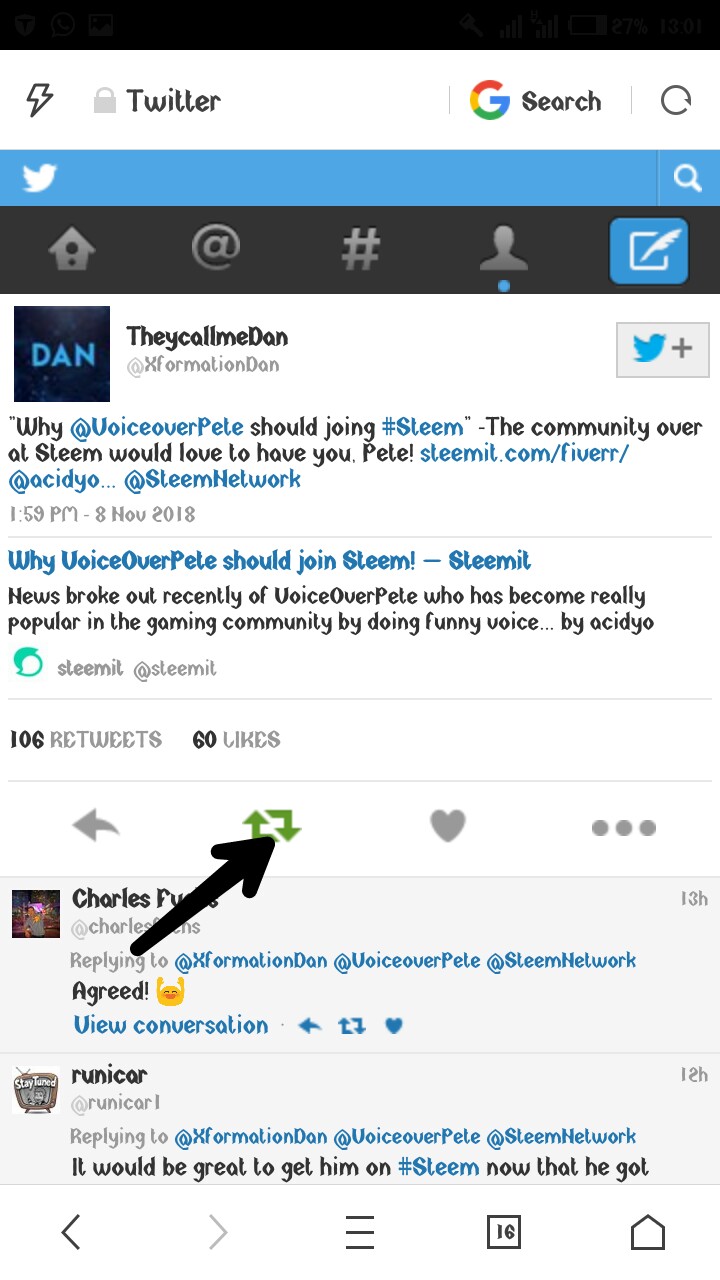Like Charles' reply with small heart
Screen dimensions: 720x1280
coord(394,1026)
